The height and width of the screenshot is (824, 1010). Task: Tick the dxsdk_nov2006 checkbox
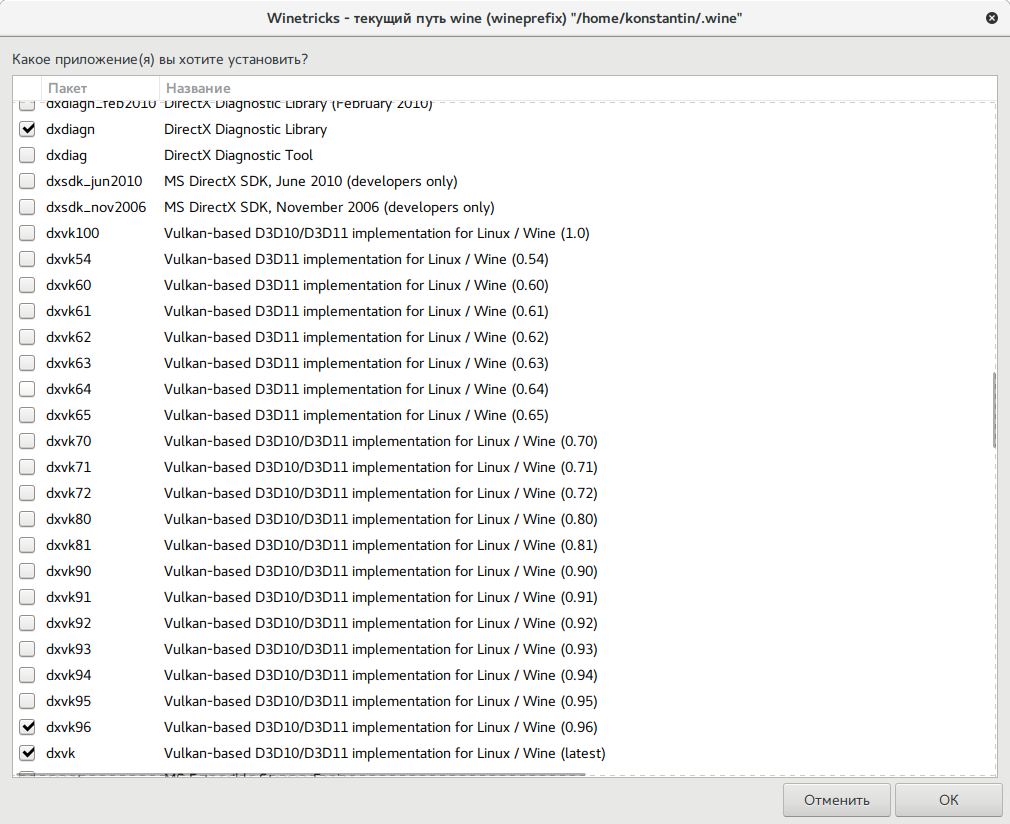click(x=27, y=207)
